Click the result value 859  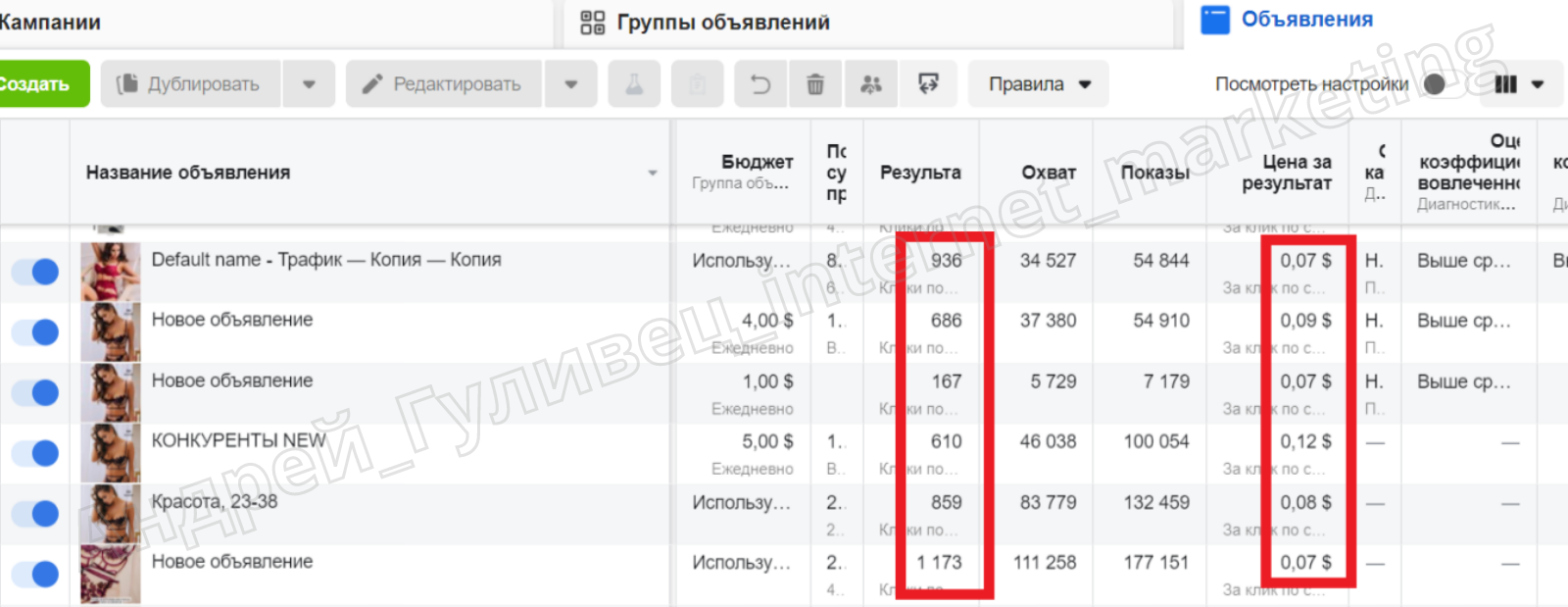pos(946,502)
